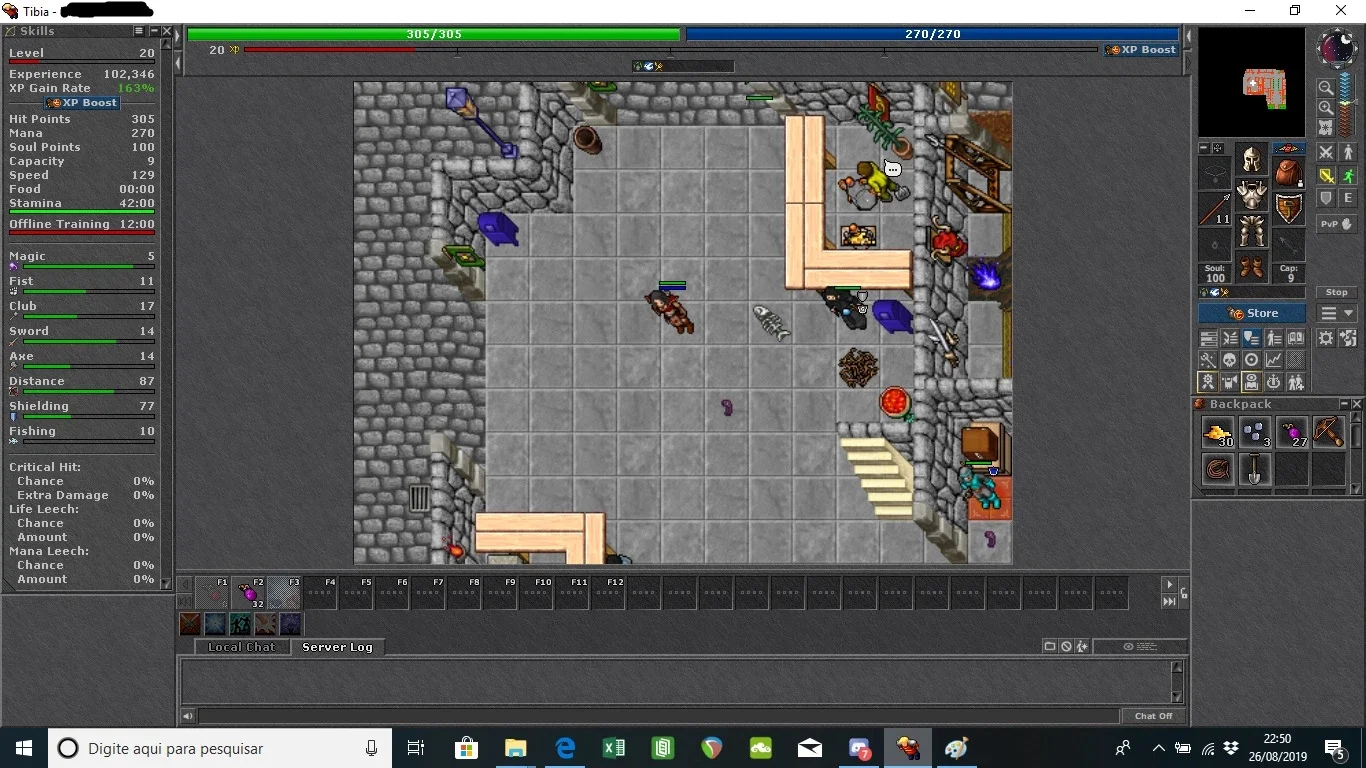1366x768 pixels.
Task: Select the small stones stack in Backpack
Action: [x=1255, y=433]
